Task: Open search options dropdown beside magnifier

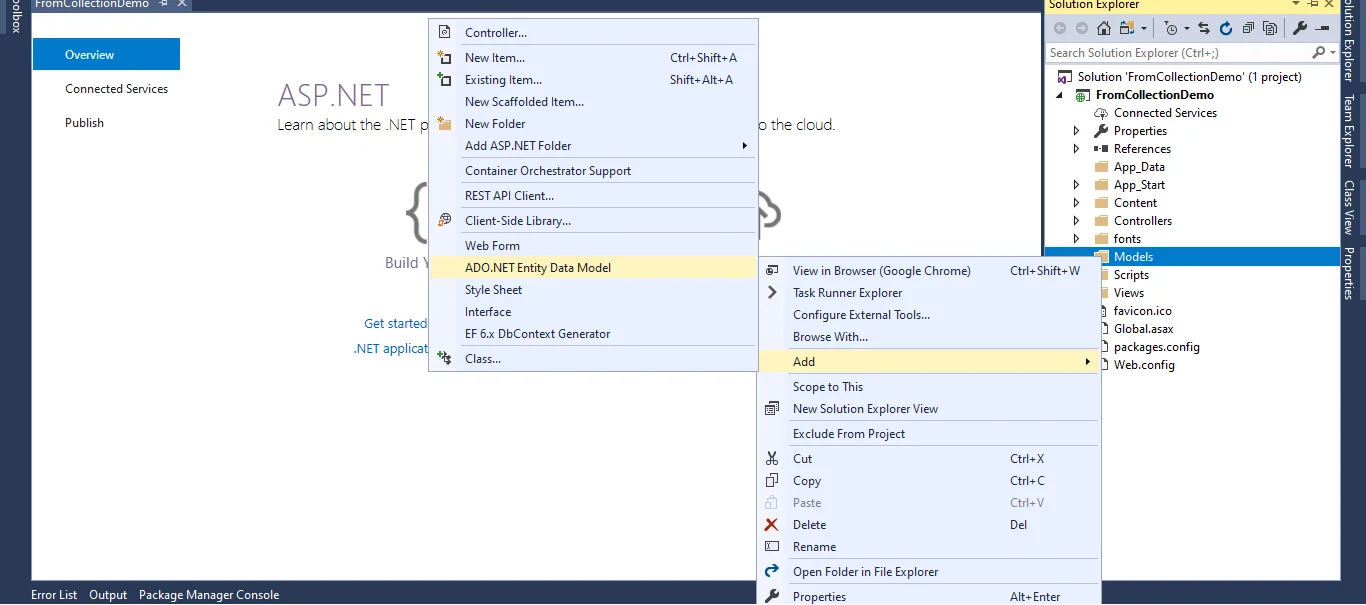Action: [1332, 53]
